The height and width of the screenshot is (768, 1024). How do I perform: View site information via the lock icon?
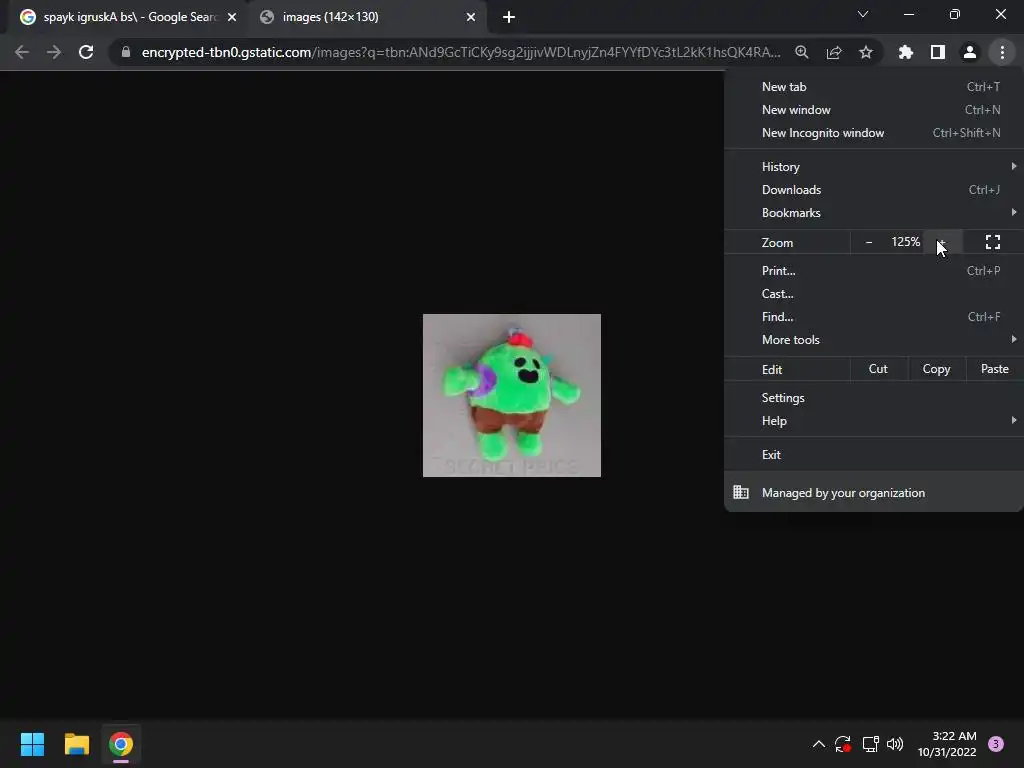pyautogui.click(x=126, y=52)
